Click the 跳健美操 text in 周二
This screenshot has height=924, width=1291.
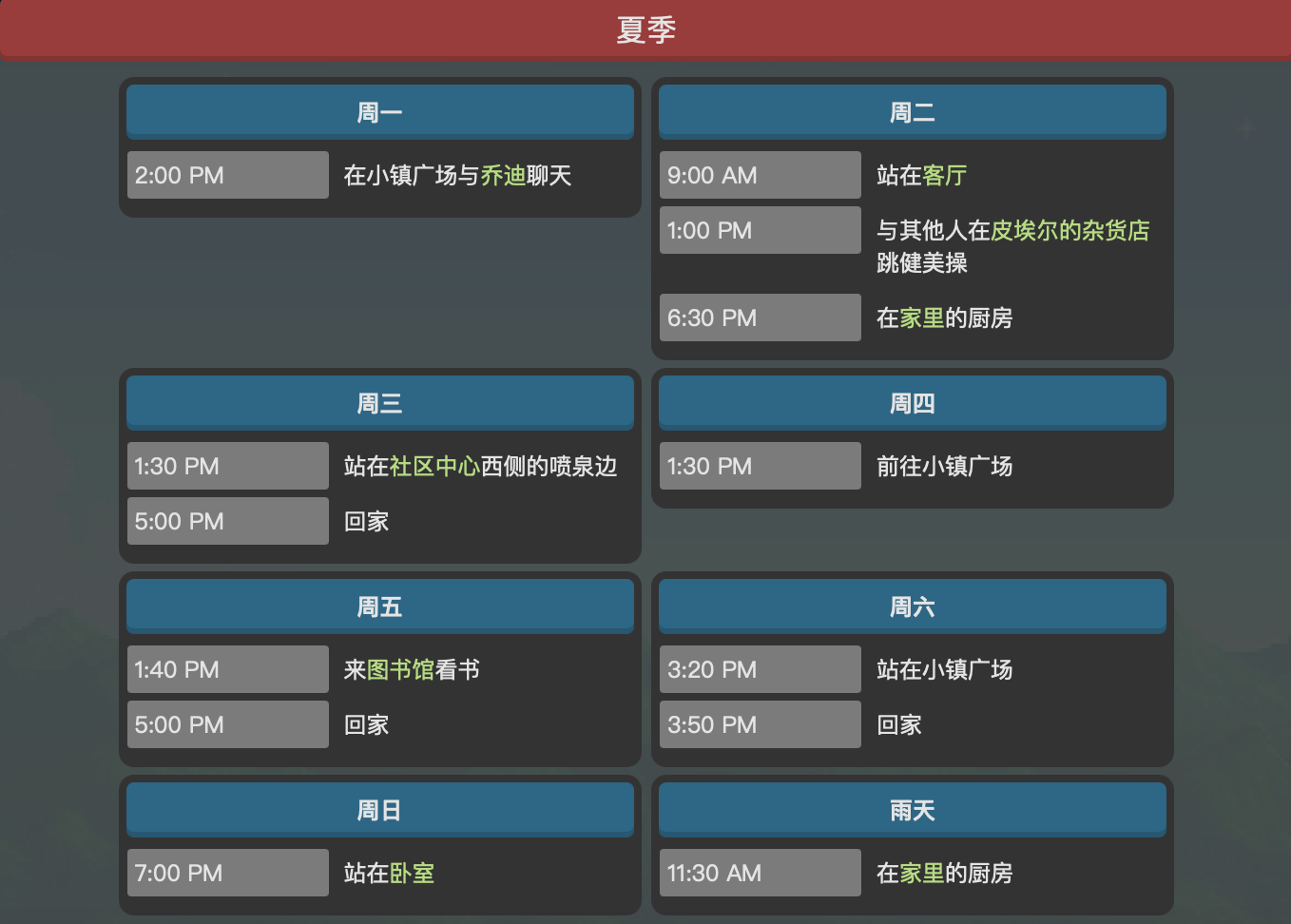(x=922, y=263)
